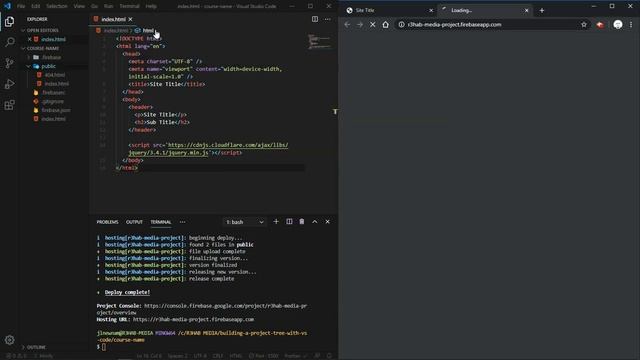Click the editor minimap
Viewport: 640px width, 360px height.
[319, 41]
